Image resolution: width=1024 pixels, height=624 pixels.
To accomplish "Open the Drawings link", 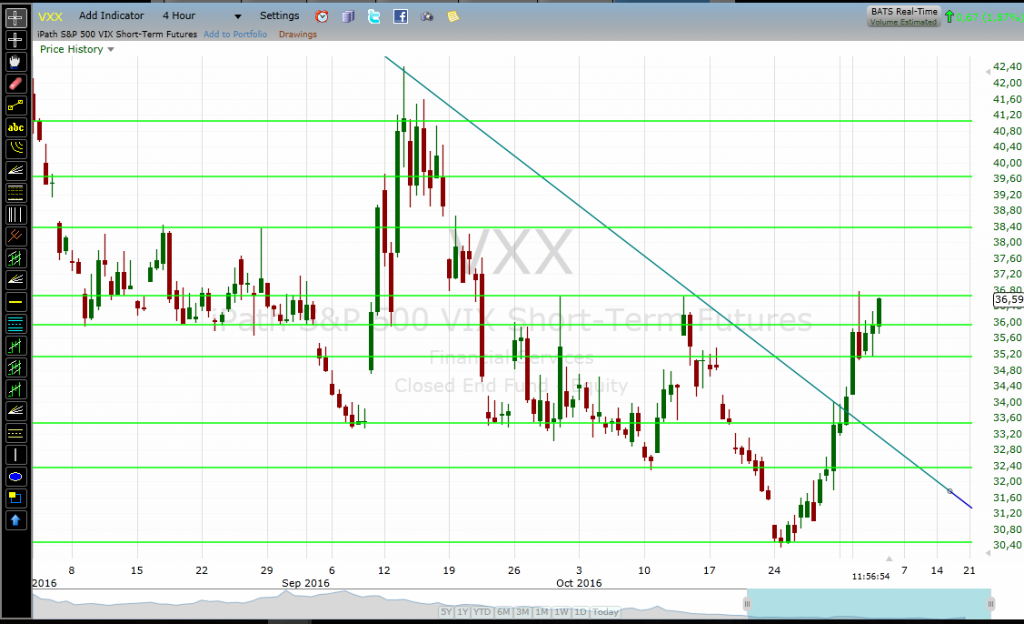I will tap(298, 34).
